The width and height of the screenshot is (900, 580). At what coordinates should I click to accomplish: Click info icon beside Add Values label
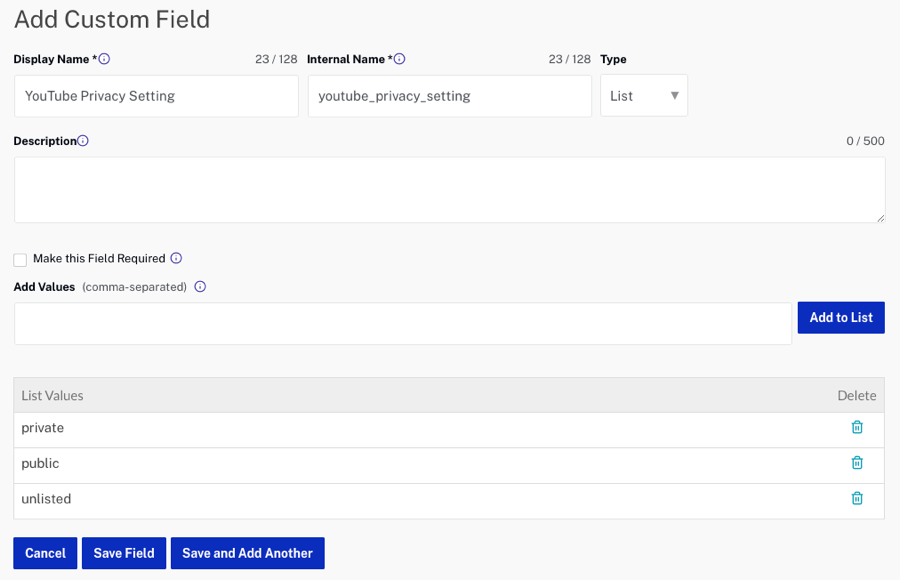[x=200, y=287]
